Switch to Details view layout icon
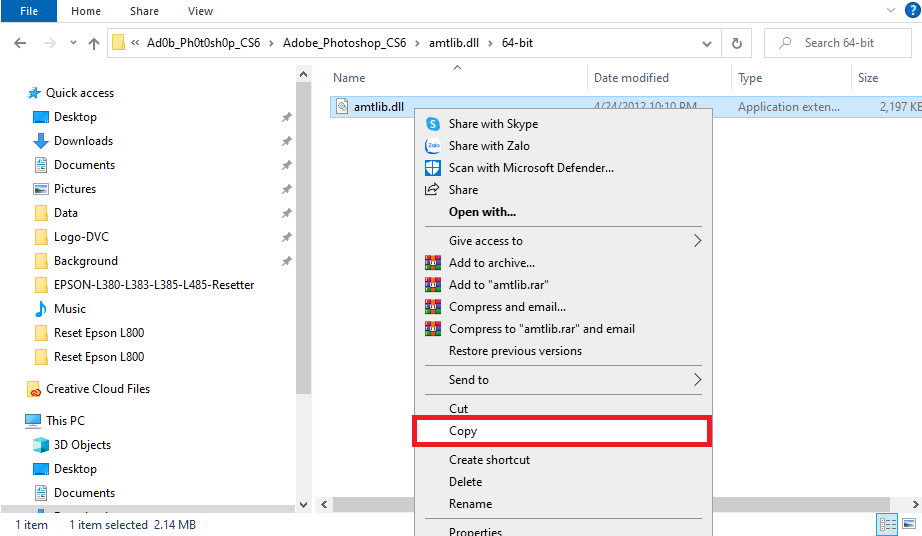922x536 pixels. click(887, 524)
